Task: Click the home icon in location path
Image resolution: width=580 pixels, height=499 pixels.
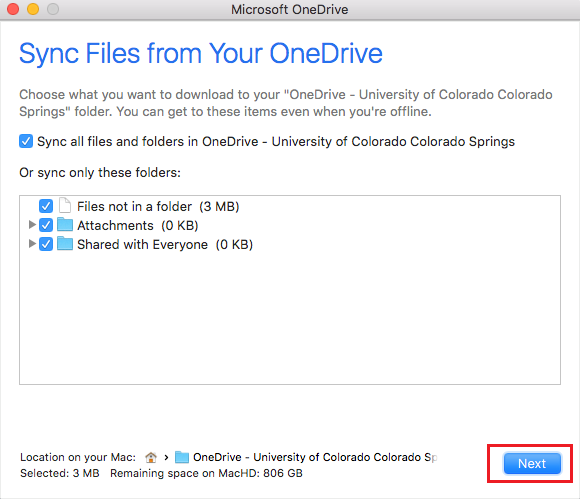Action: [151, 457]
